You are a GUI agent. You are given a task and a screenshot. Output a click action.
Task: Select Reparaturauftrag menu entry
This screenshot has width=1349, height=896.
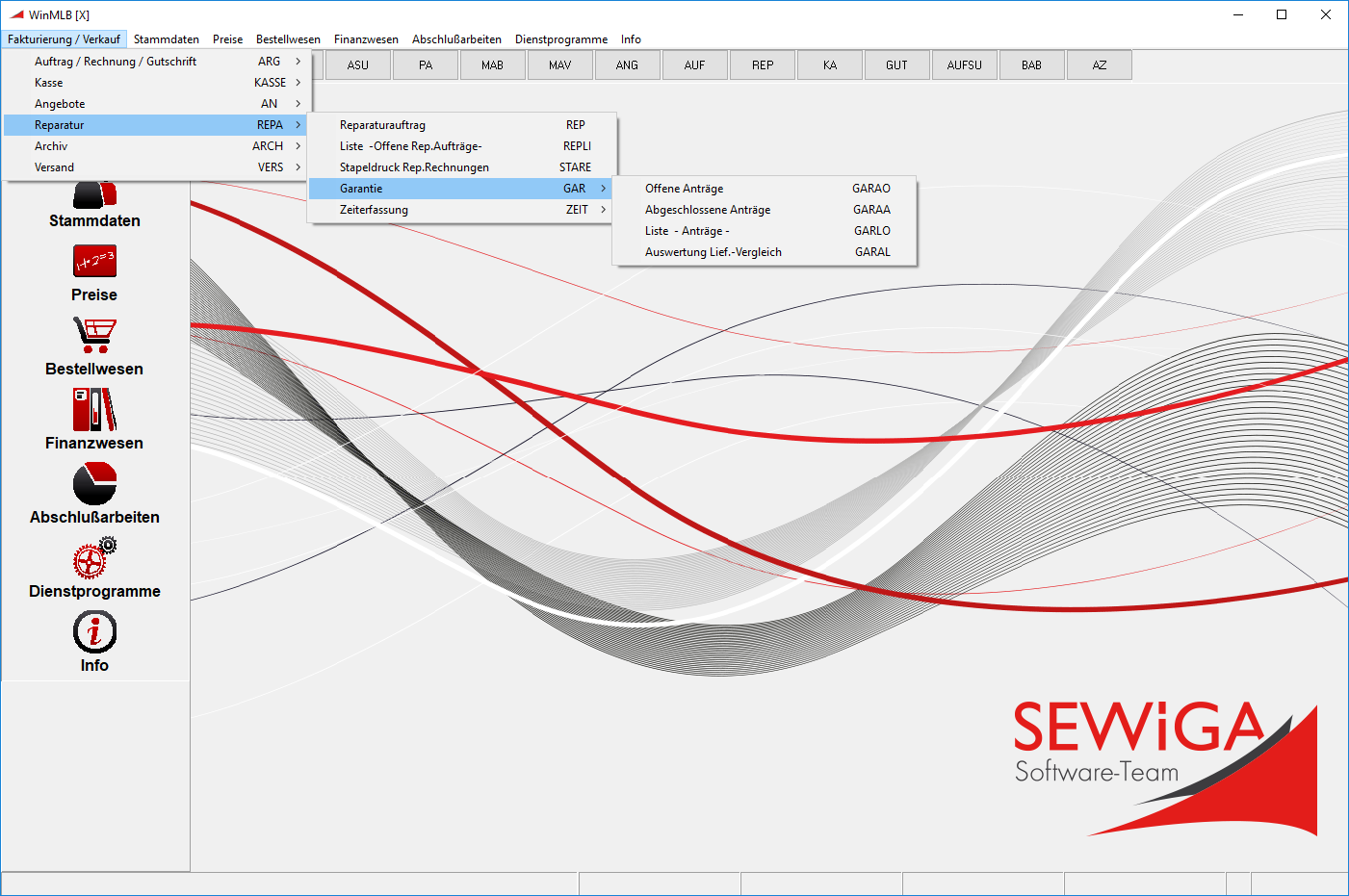(x=460, y=125)
